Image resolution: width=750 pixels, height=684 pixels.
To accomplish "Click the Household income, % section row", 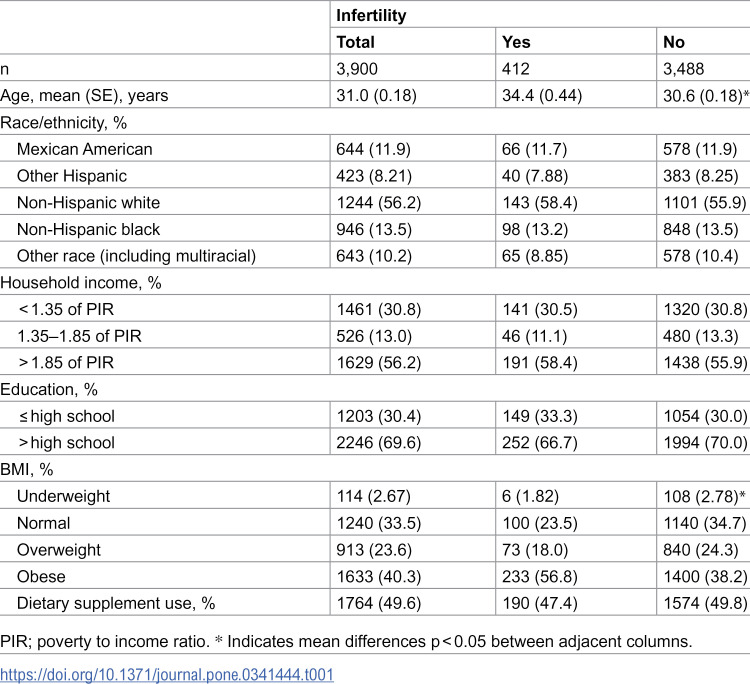I will [x=375, y=283].
